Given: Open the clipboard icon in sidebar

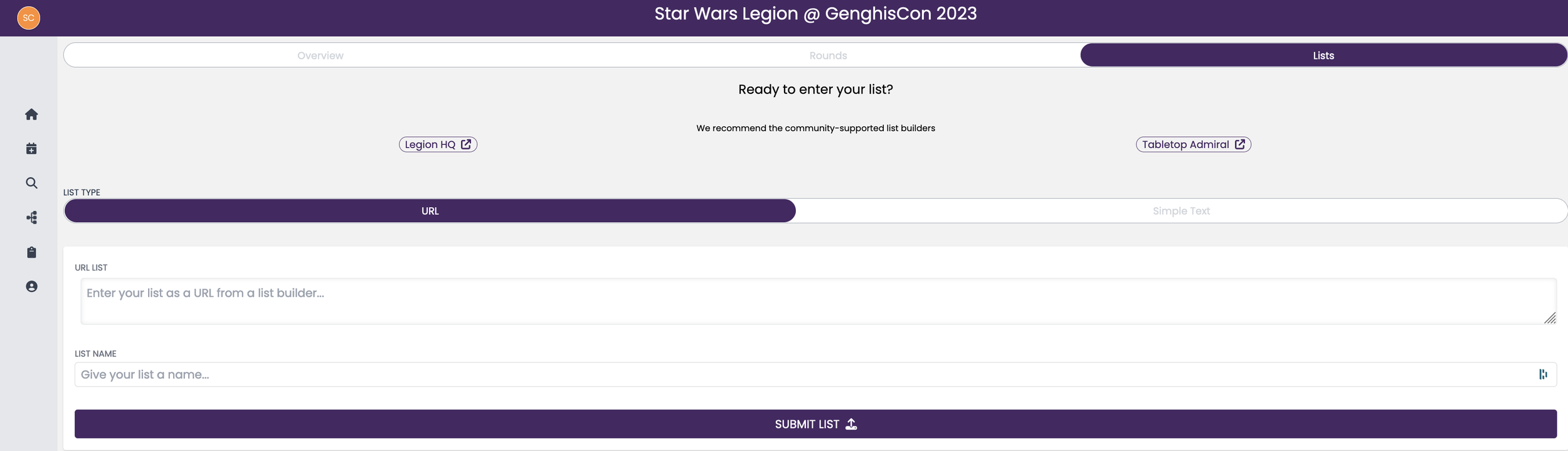Looking at the screenshot, I should click(x=31, y=252).
